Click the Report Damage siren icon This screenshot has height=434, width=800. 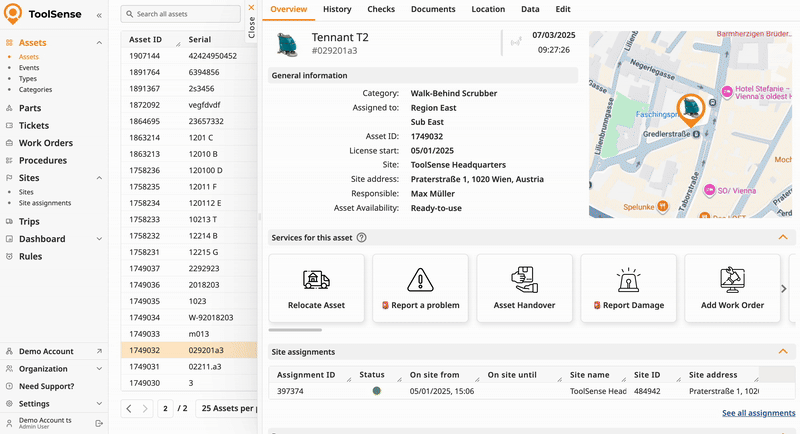point(628,279)
